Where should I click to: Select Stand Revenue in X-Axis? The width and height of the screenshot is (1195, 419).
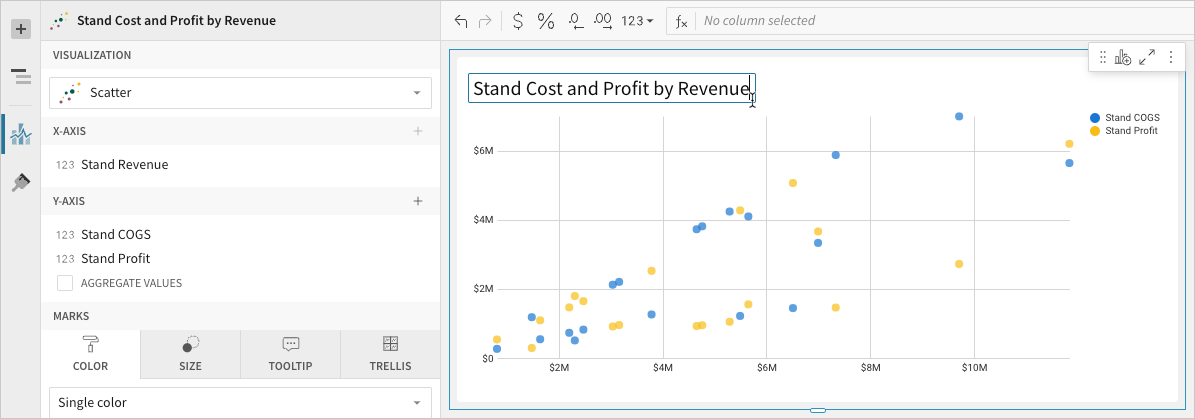tap(124, 165)
